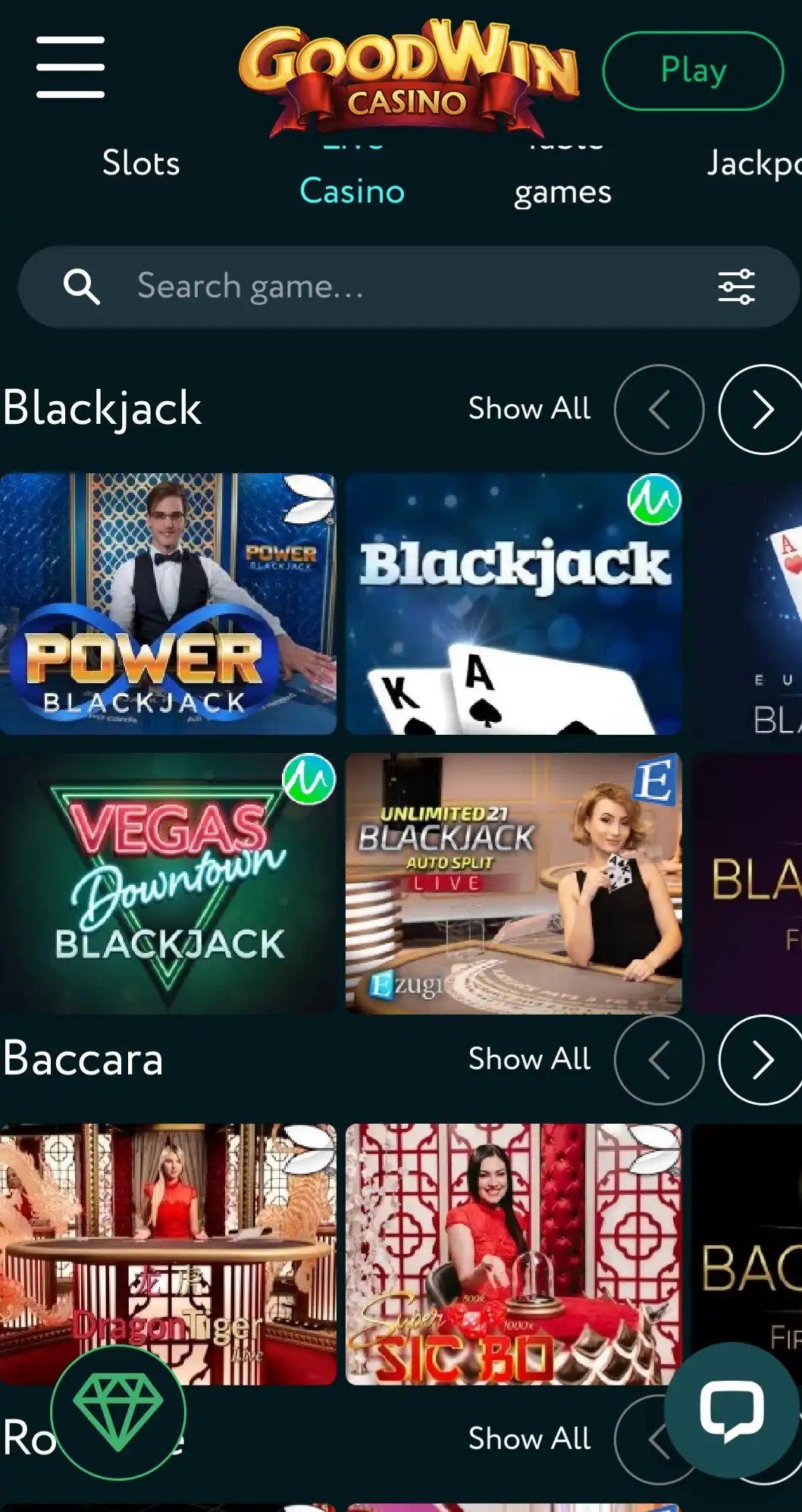This screenshot has height=1512, width=802.
Task: Advance Baccara carousel with right arrow
Action: [x=761, y=1059]
